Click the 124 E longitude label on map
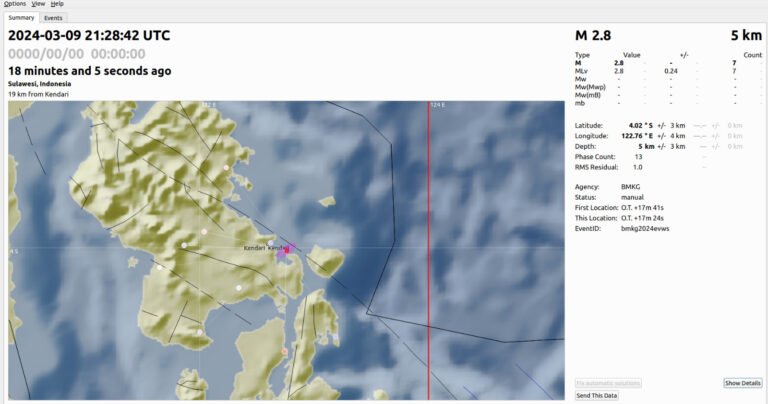The width and height of the screenshot is (768, 404). [x=438, y=105]
